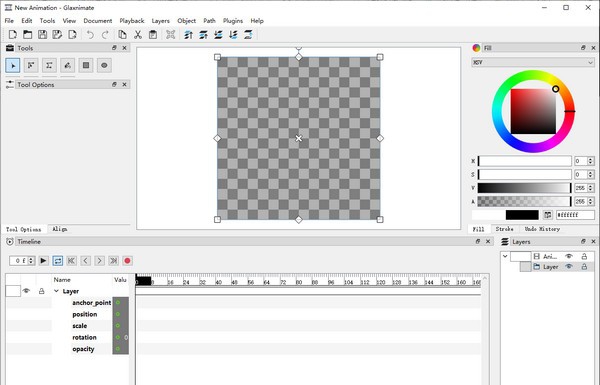
Task: Switch to the Stroke tab
Action: coord(504,229)
